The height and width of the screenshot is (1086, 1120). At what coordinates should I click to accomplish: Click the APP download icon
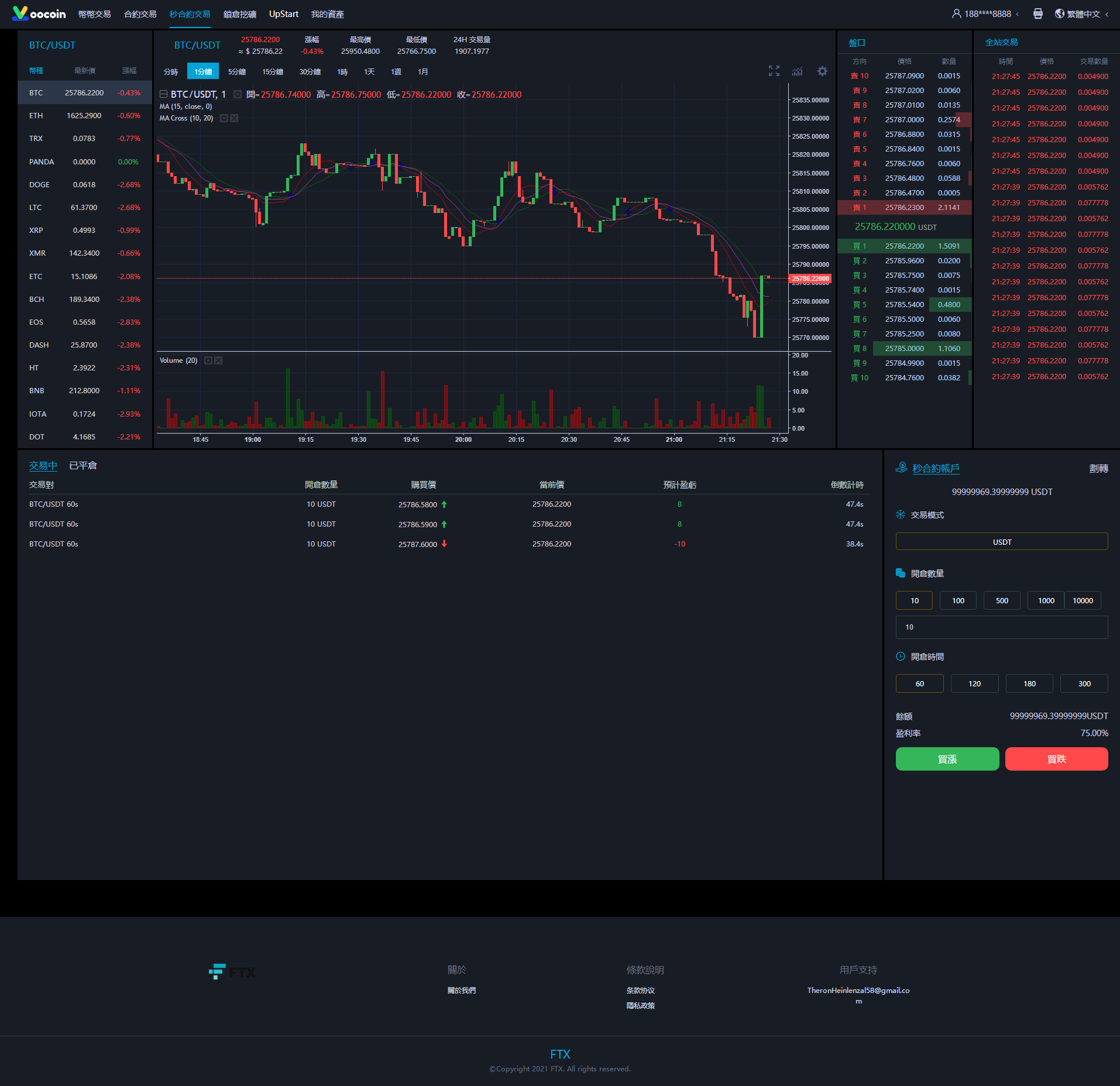(1037, 14)
